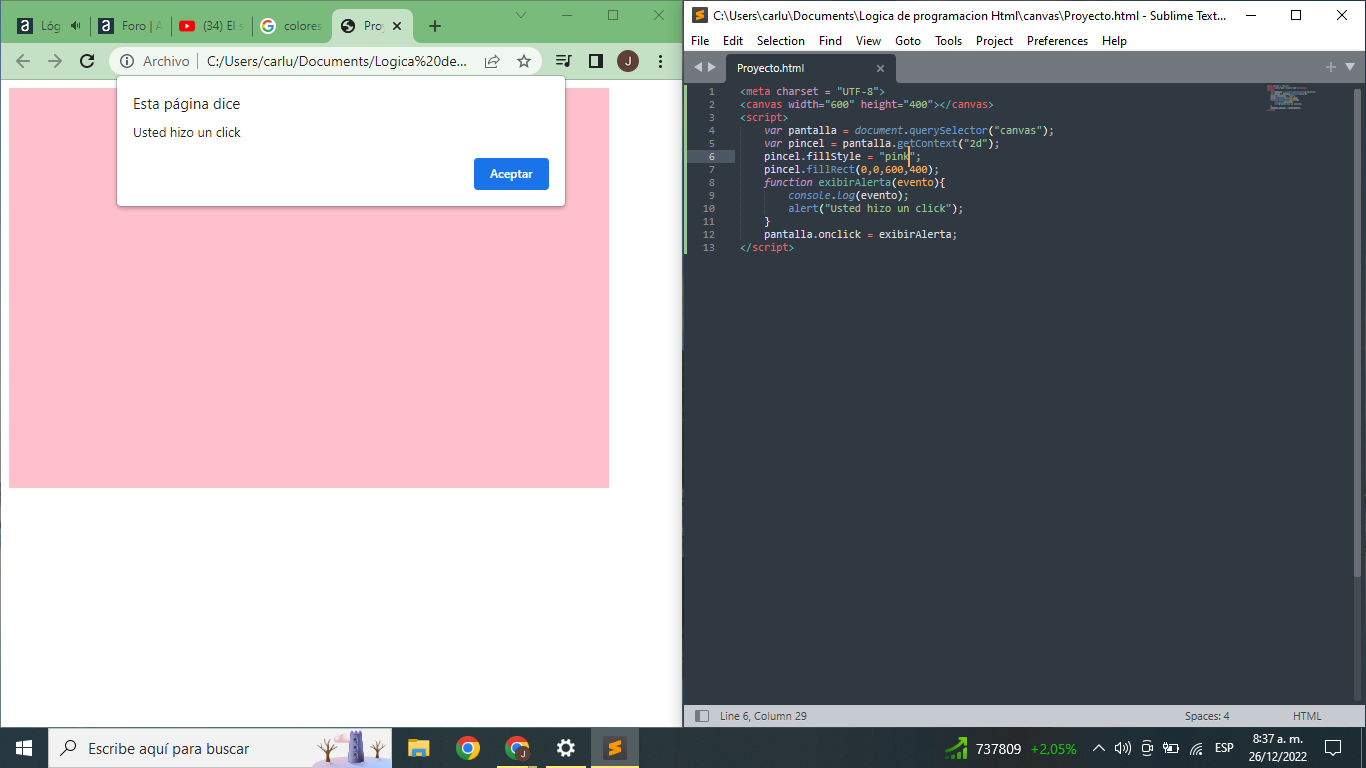Viewport: 1366px width, 768px height.
Task: Open Sublime Text Tools menu
Action: [x=948, y=41]
